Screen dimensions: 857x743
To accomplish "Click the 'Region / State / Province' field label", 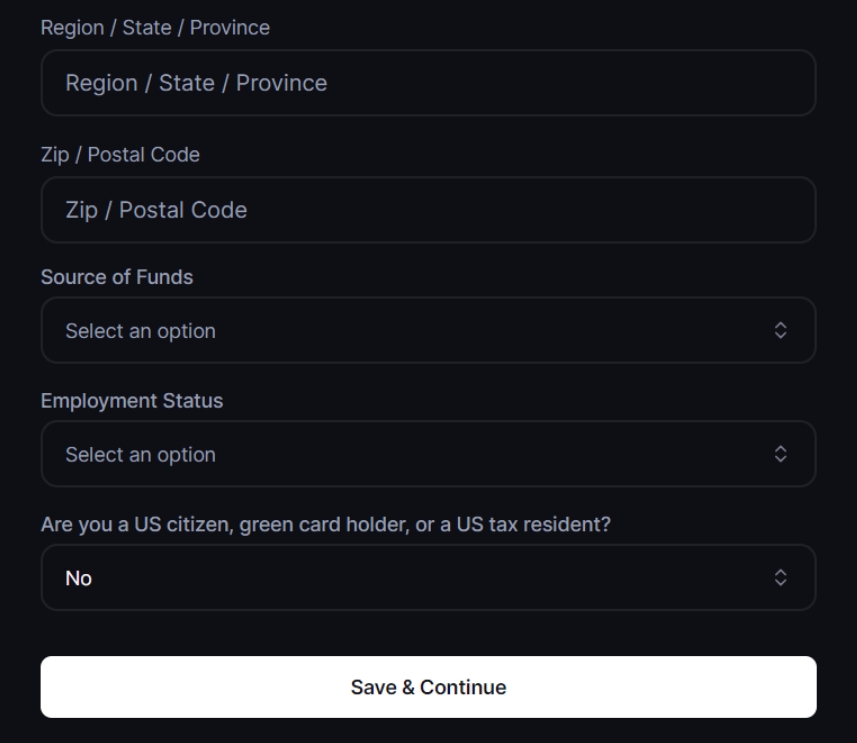I will point(155,28).
